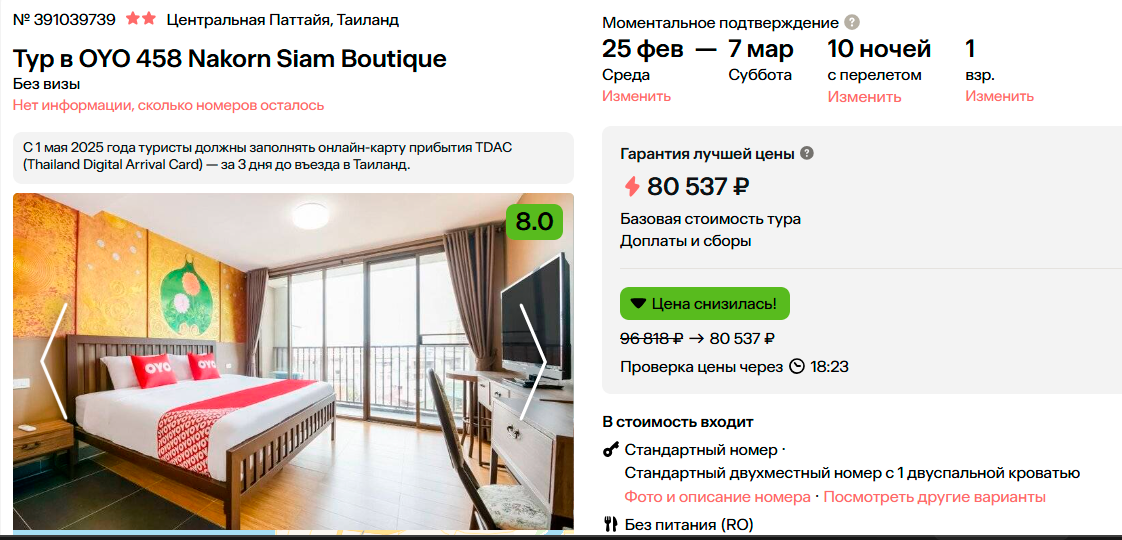Screen dimensions: 1122x540
Task: Open Фото и описание номера
Action: coord(717,497)
